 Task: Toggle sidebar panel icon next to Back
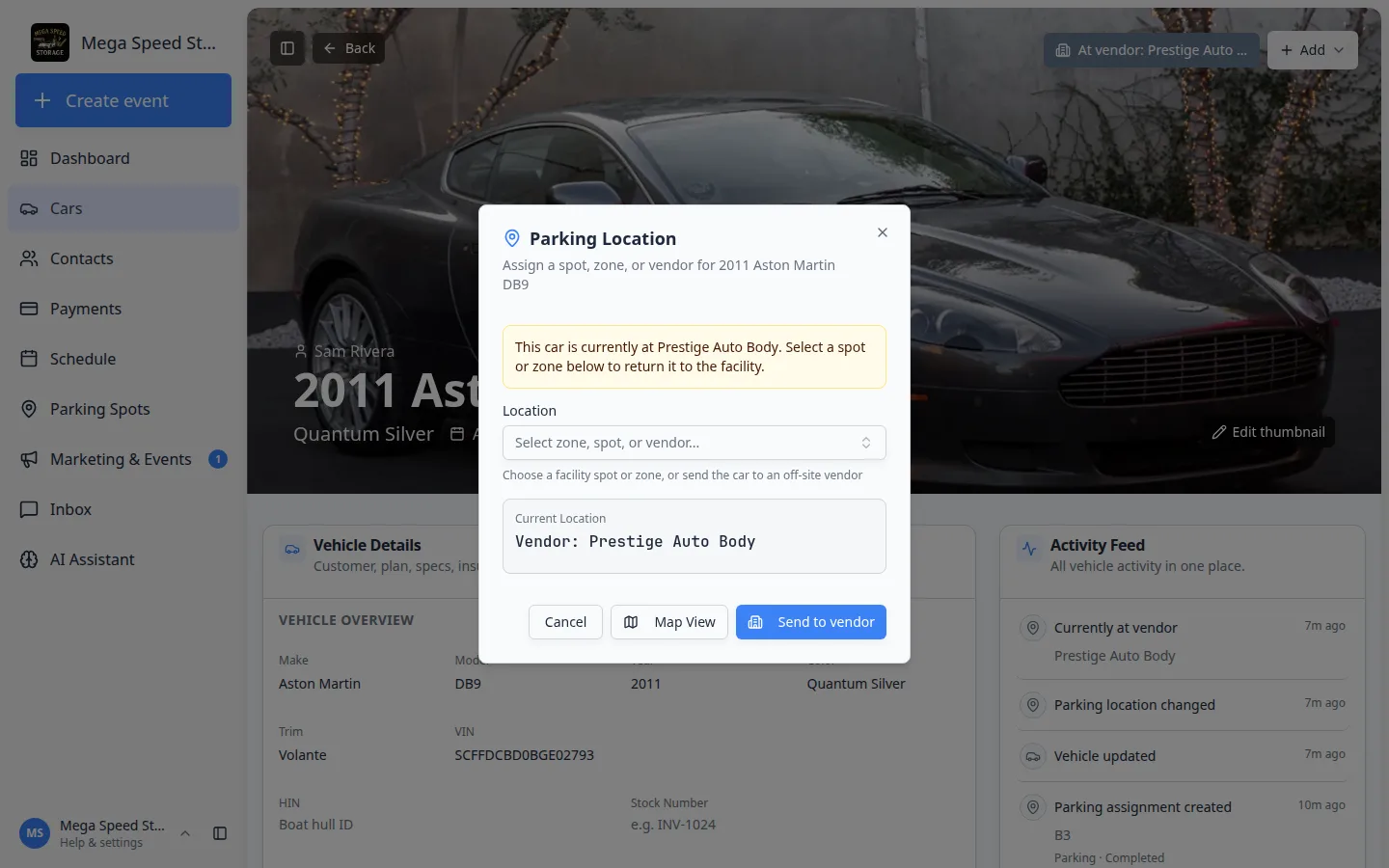click(x=287, y=48)
